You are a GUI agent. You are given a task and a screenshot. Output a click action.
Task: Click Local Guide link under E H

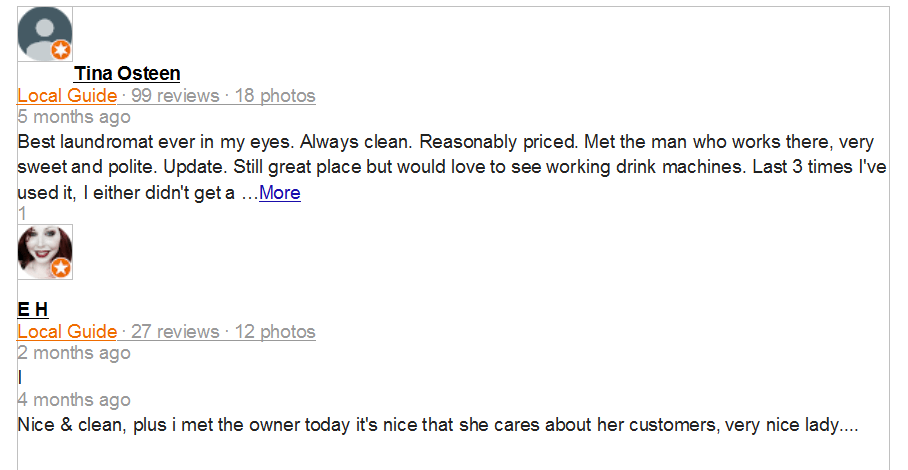[67, 332]
